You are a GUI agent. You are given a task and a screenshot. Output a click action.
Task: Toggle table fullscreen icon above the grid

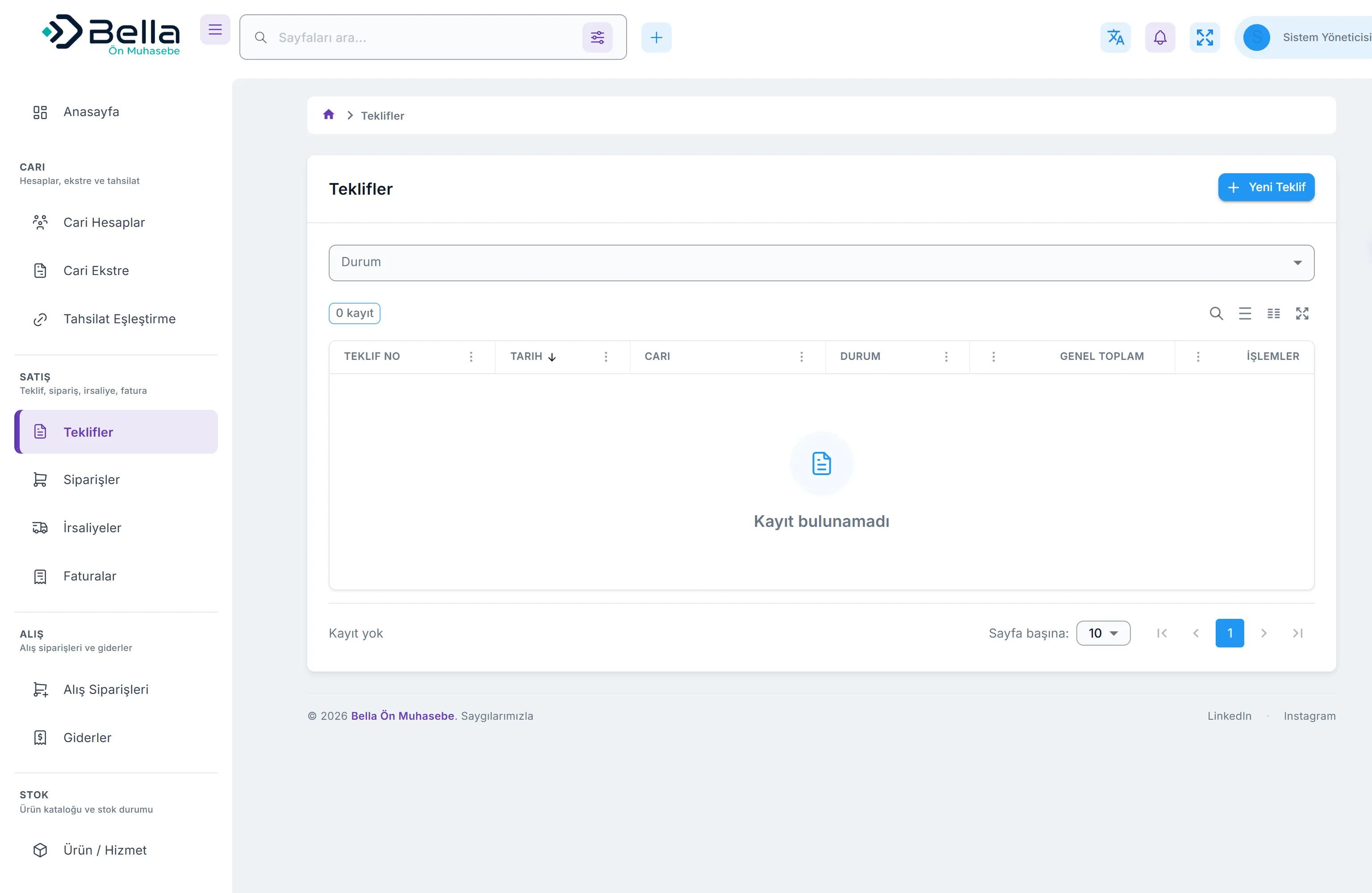1302,313
